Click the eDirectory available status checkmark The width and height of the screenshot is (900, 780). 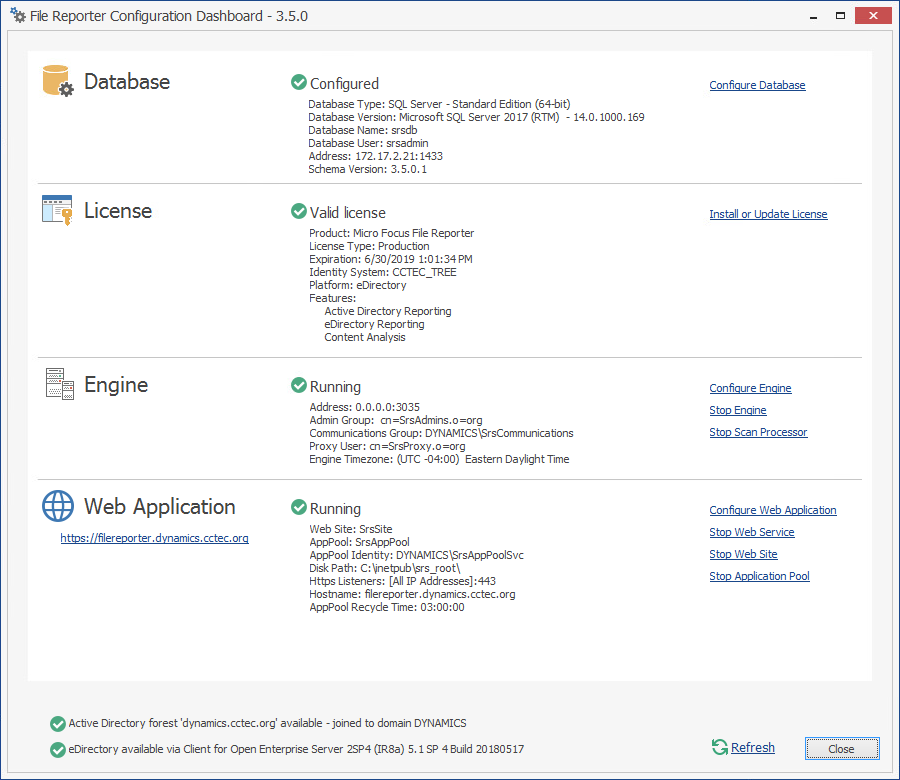[57, 749]
